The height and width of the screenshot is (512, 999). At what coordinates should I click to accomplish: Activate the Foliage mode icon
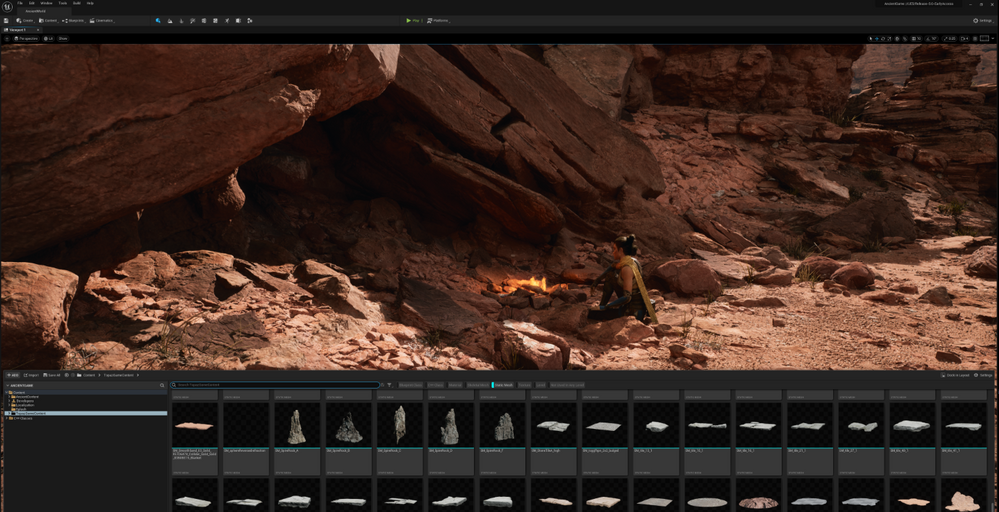181,20
